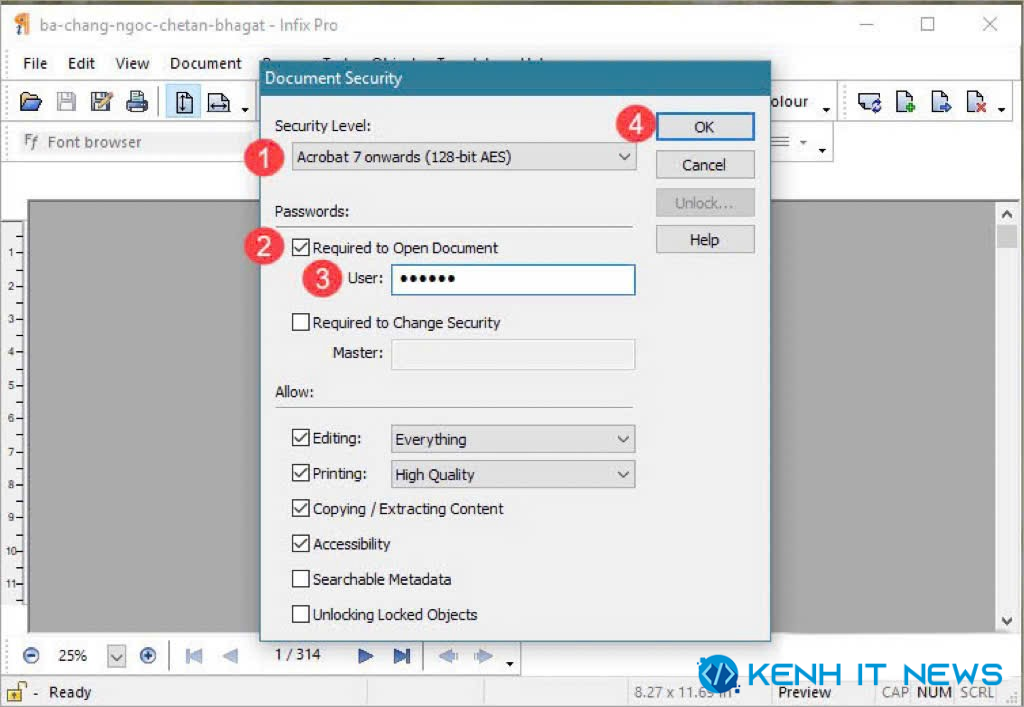The height and width of the screenshot is (707, 1024).
Task: Expand the page tools toolbar overflow arrow
Action: (1001, 109)
